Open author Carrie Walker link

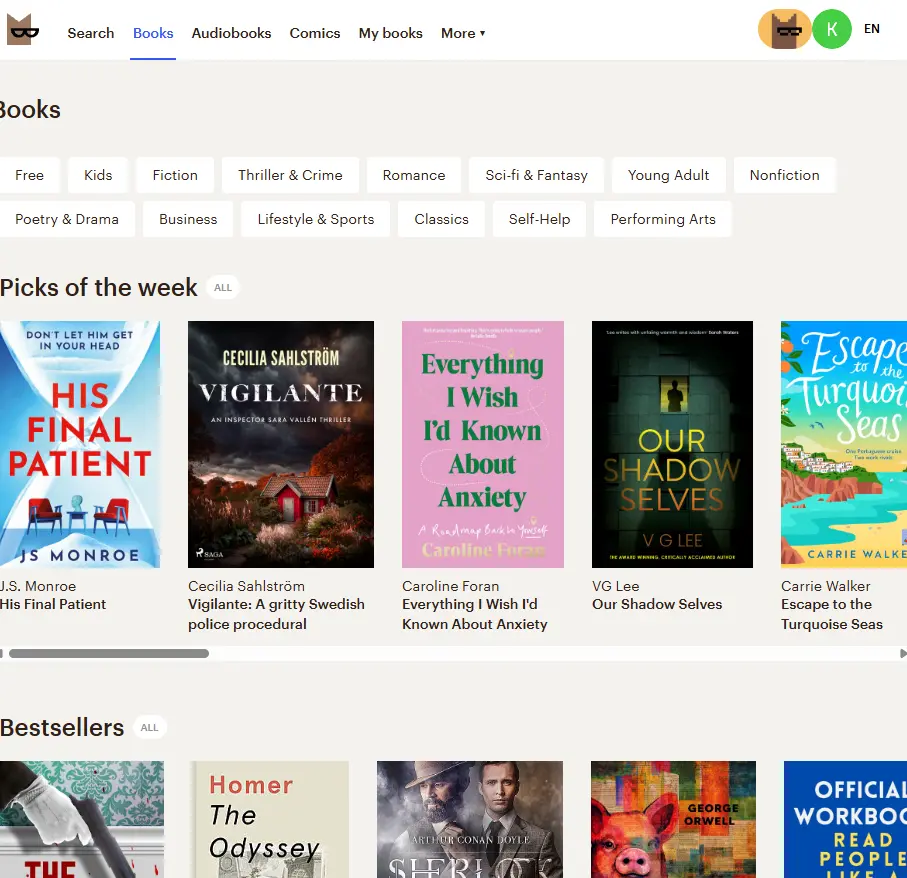pyautogui.click(x=825, y=586)
